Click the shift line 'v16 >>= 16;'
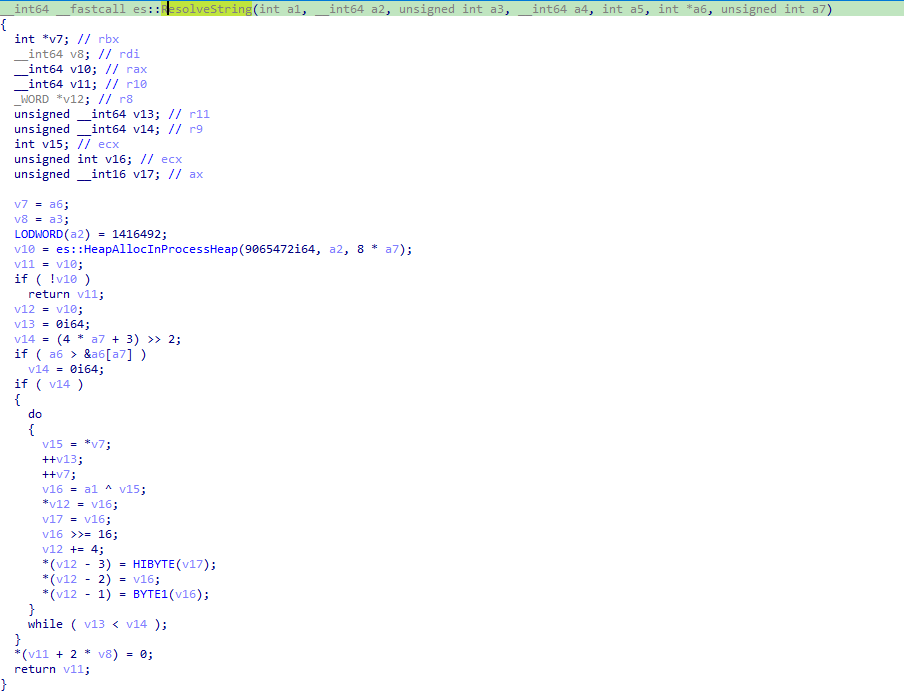Image resolution: width=904 pixels, height=693 pixels. coord(80,534)
